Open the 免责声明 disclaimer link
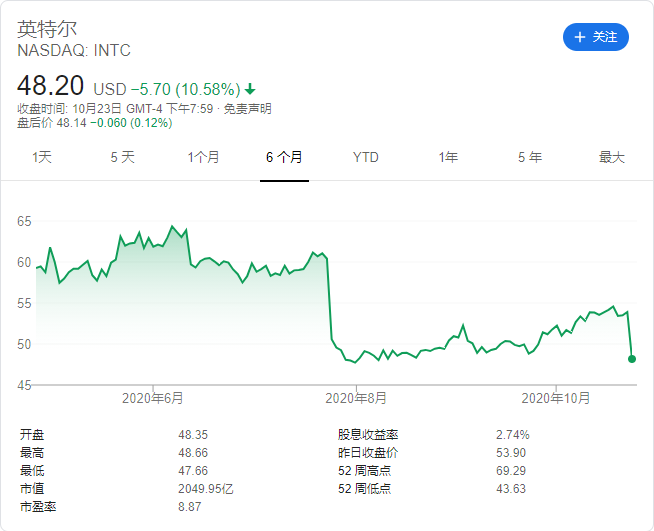 [x=247, y=109]
